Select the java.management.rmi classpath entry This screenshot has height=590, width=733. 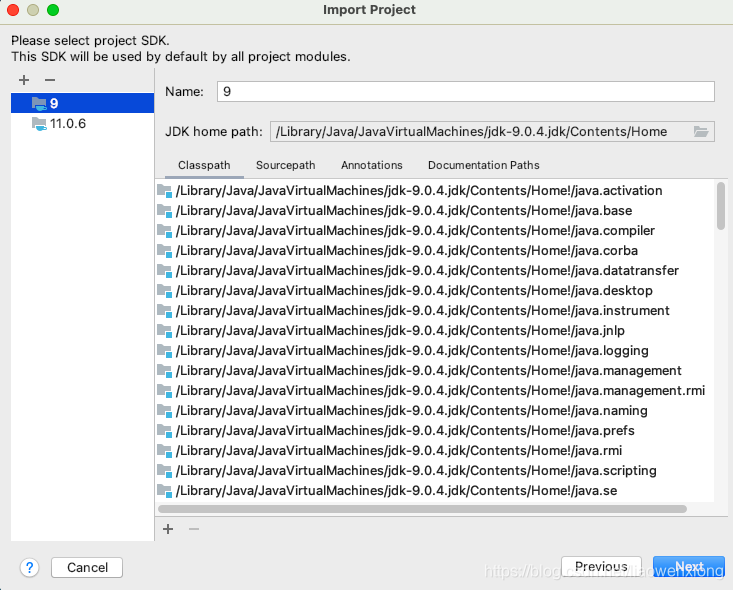pos(435,390)
